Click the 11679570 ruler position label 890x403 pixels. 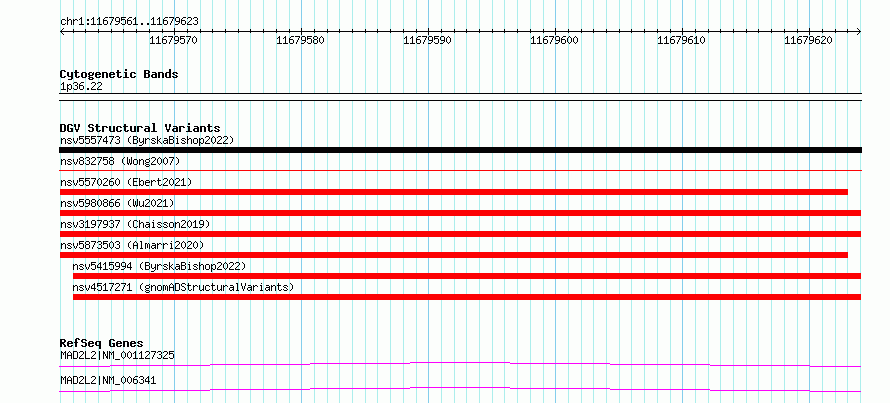pos(174,41)
